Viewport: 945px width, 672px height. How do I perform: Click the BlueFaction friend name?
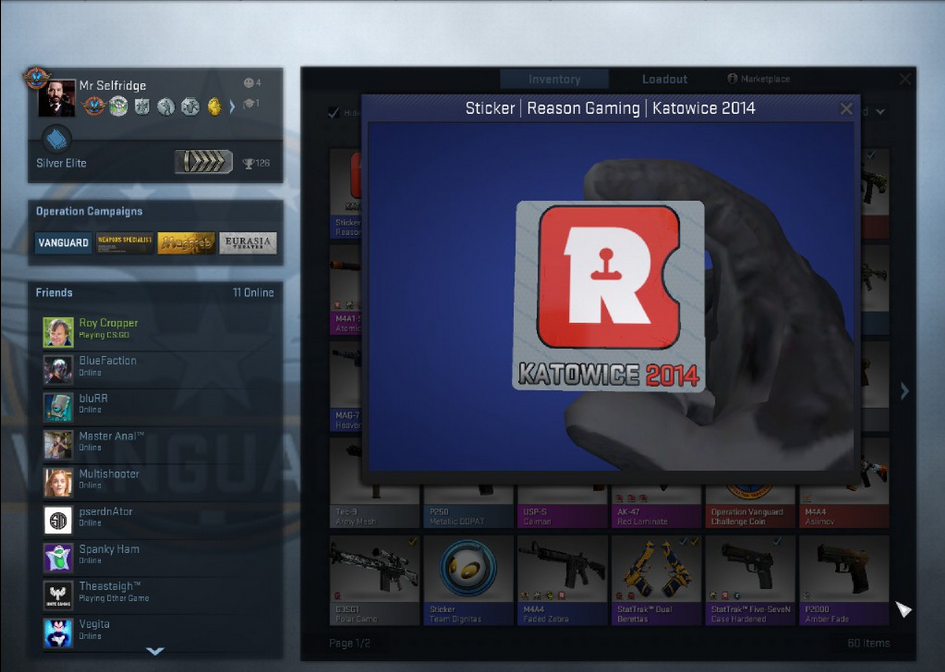click(108, 360)
